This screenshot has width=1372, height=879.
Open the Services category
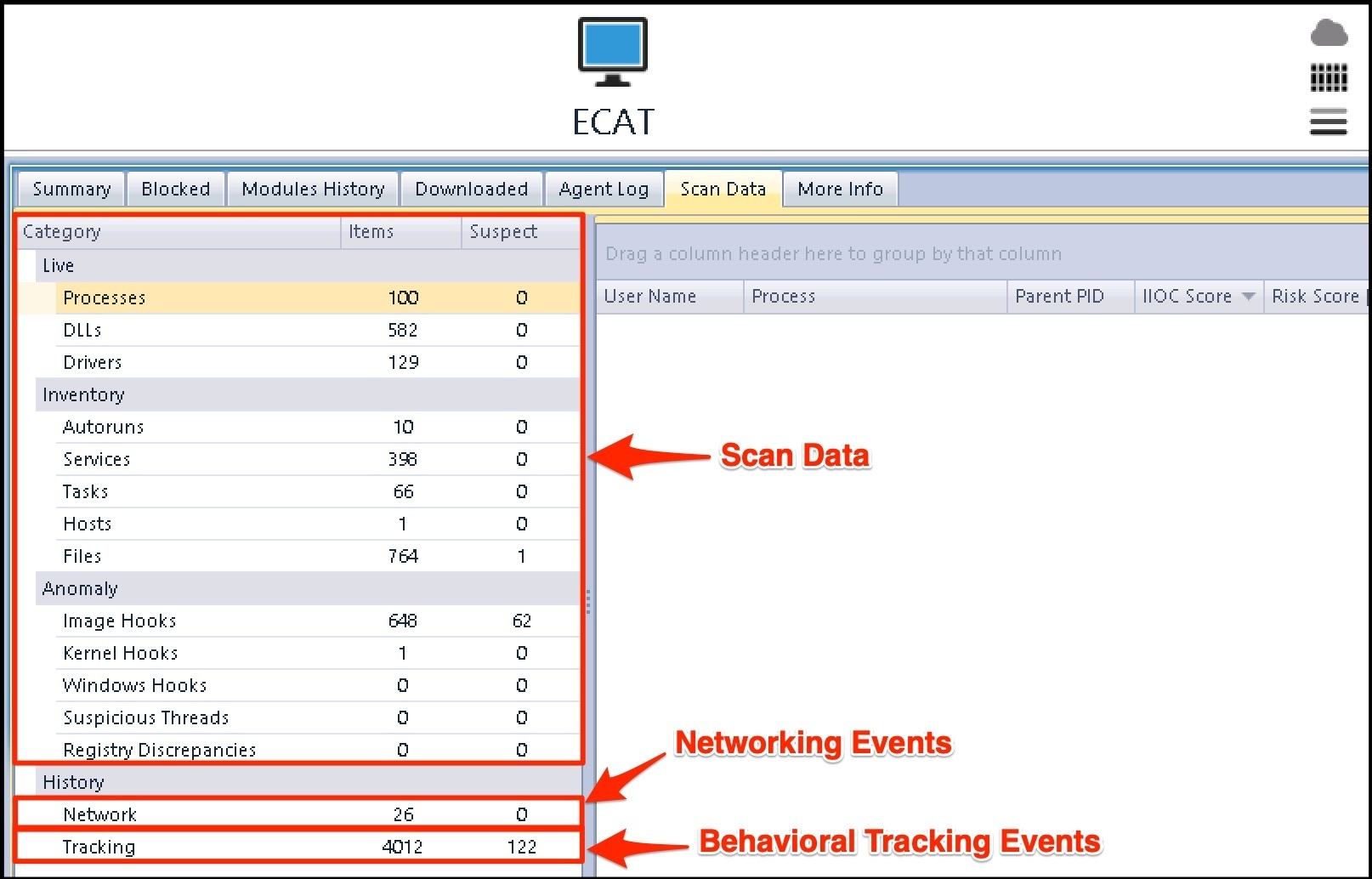point(318,459)
